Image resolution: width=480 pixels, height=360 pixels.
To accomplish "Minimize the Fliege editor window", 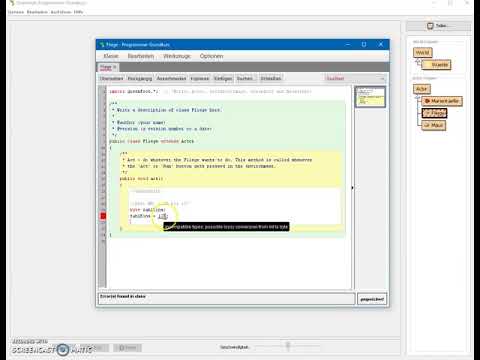I will pyautogui.click(x=348, y=44).
